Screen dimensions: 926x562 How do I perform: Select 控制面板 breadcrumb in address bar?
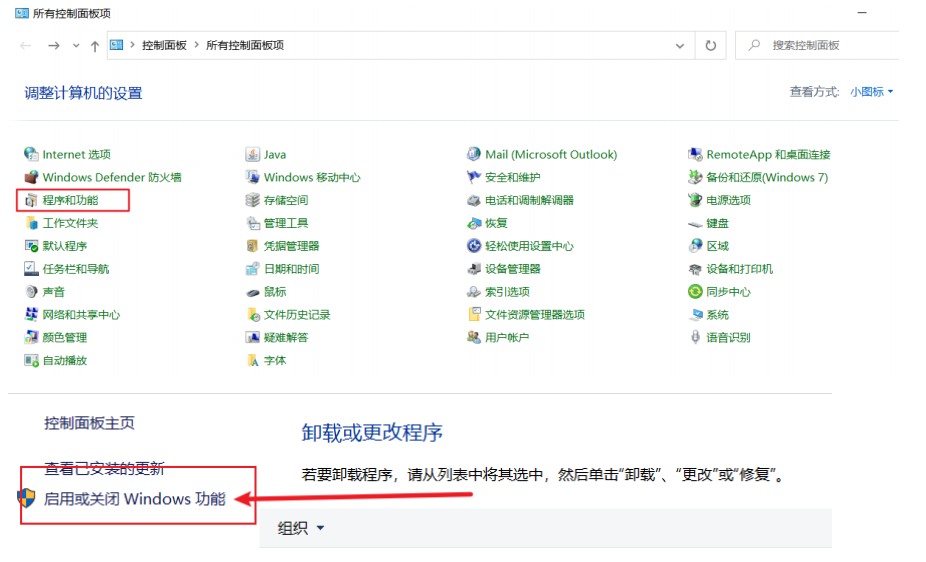click(164, 45)
